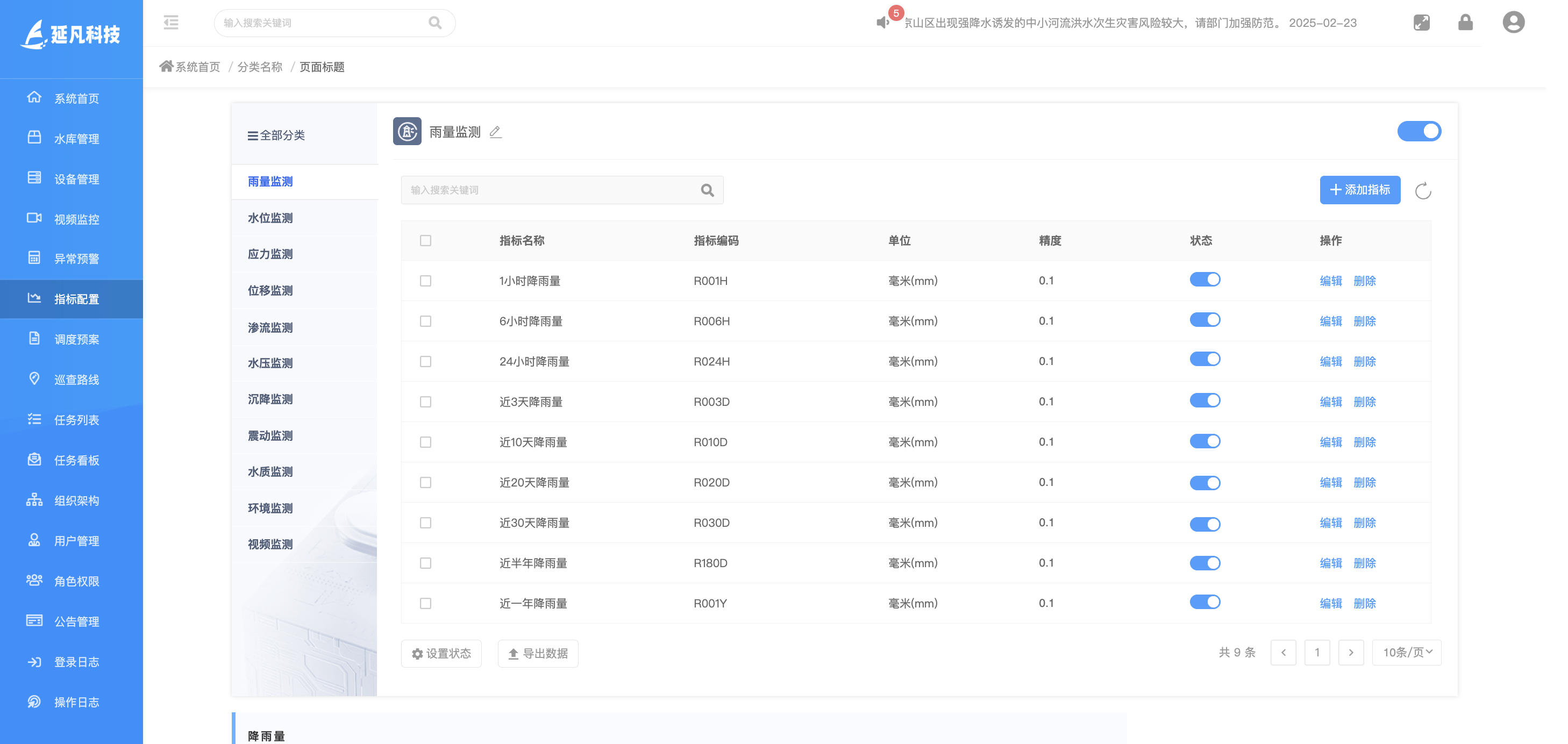Expand the 全部分类 category list header
Screen dimensions: 1568x744
pyautogui.click(x=276, y=135)
